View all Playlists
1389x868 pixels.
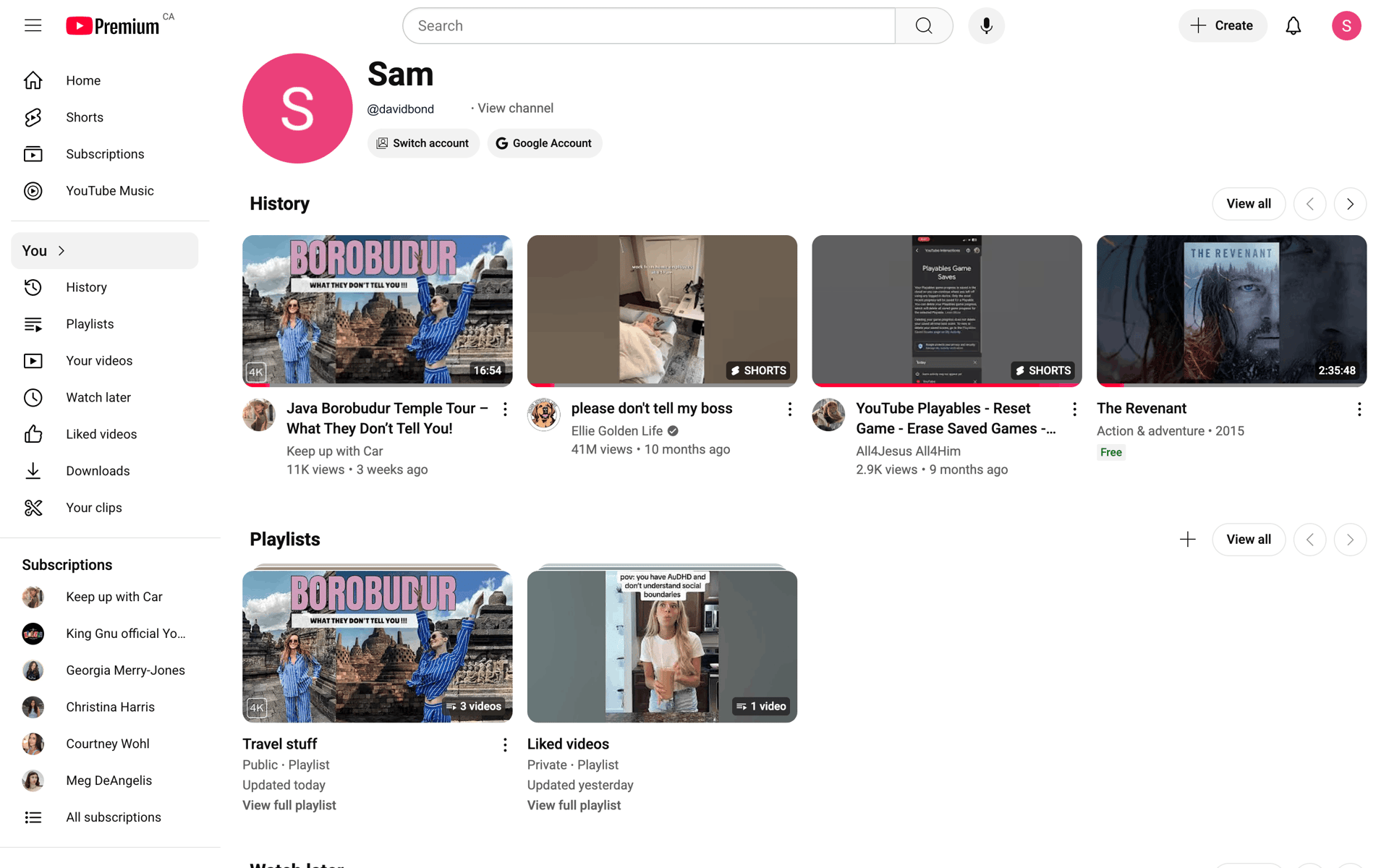pos(1249,540)
